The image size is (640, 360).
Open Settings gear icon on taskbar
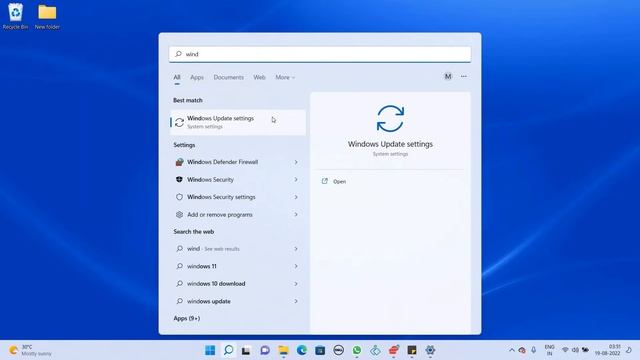(x=430, y=350)
